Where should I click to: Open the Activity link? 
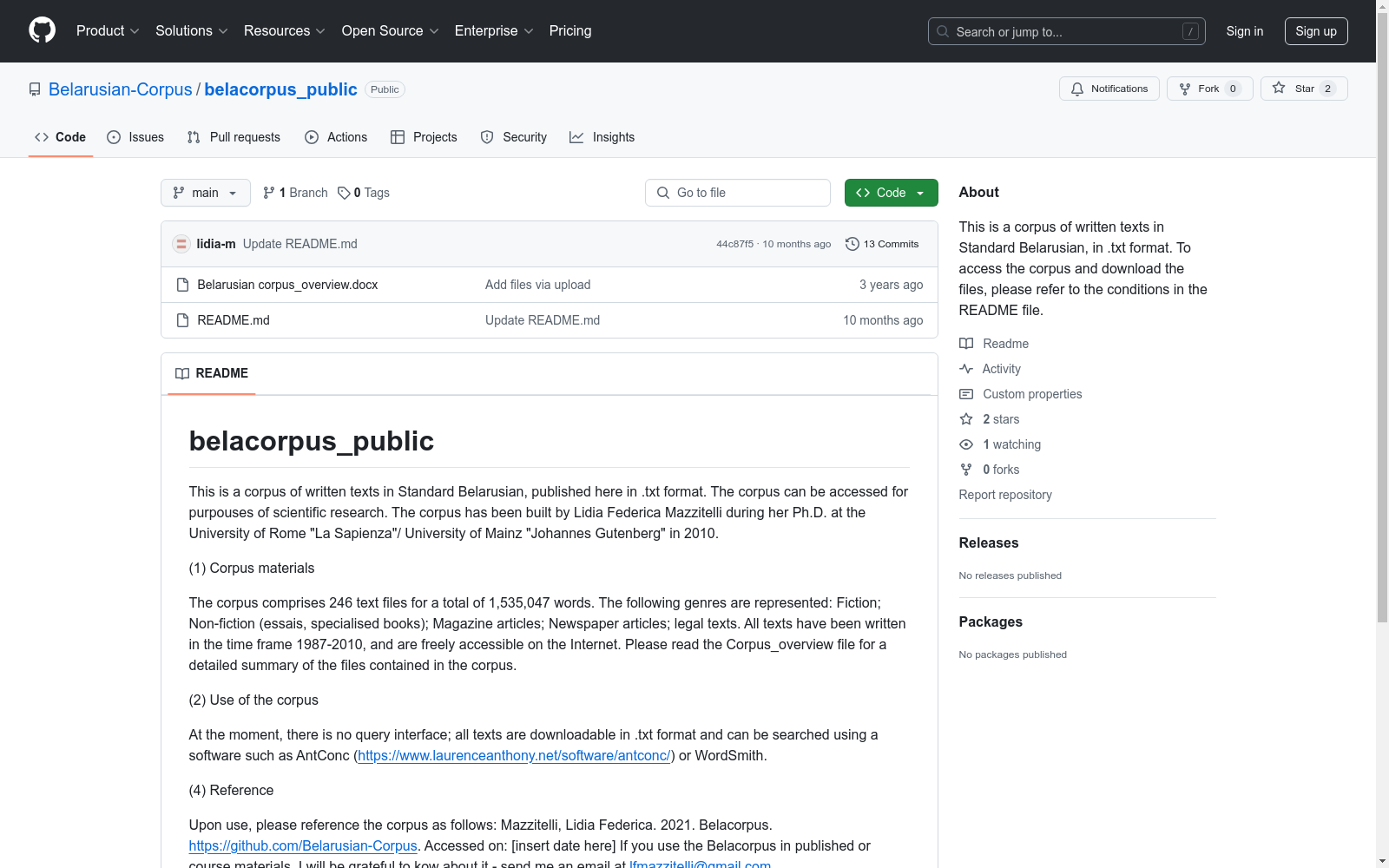[1001, 369]
